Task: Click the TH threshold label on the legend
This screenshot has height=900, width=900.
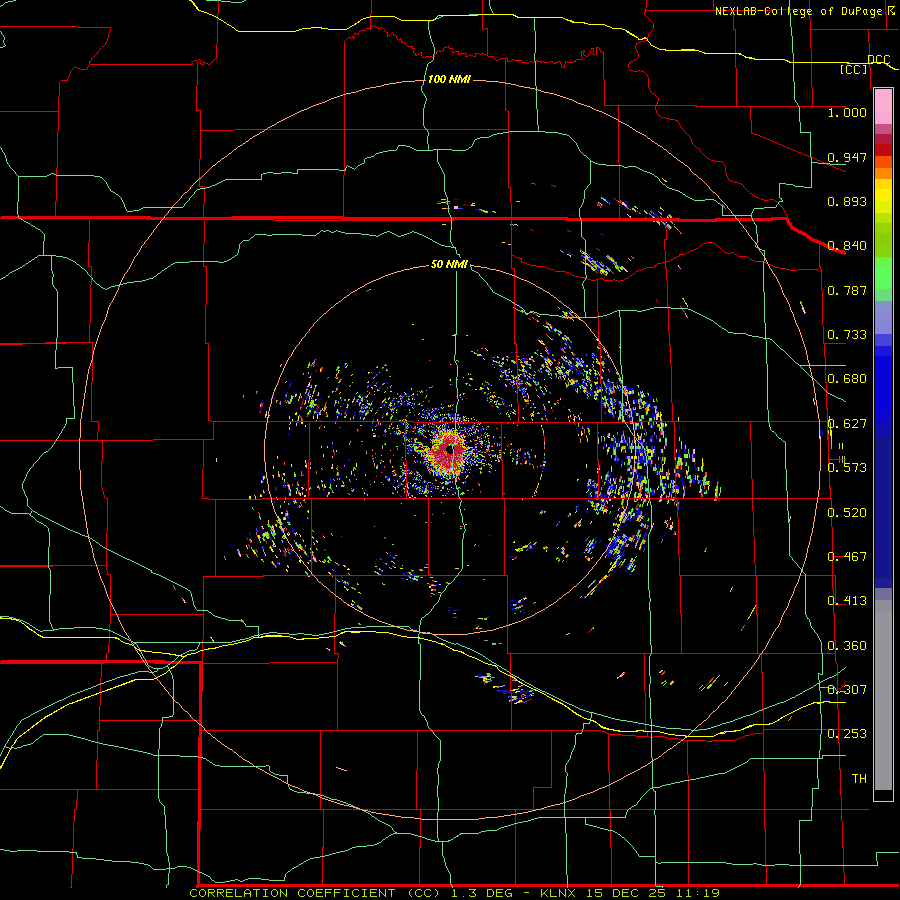Action: point(859,779)
